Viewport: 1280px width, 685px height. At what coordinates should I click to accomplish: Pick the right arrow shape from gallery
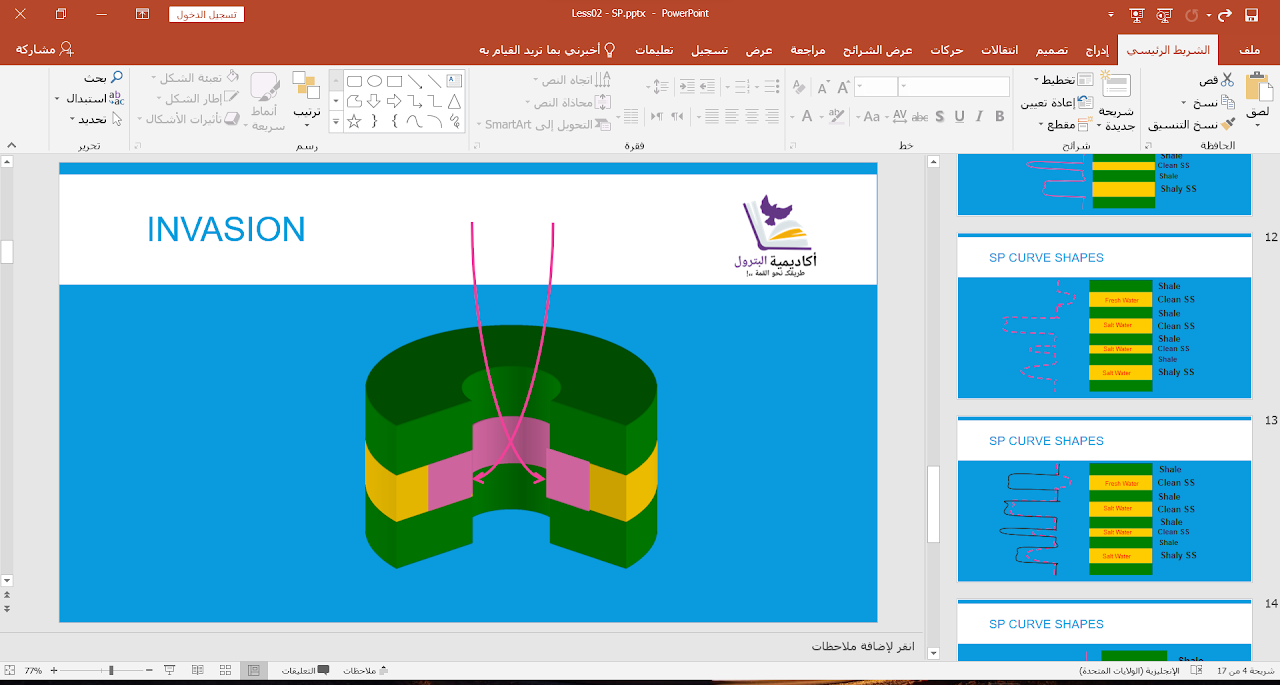click(394, 101)
